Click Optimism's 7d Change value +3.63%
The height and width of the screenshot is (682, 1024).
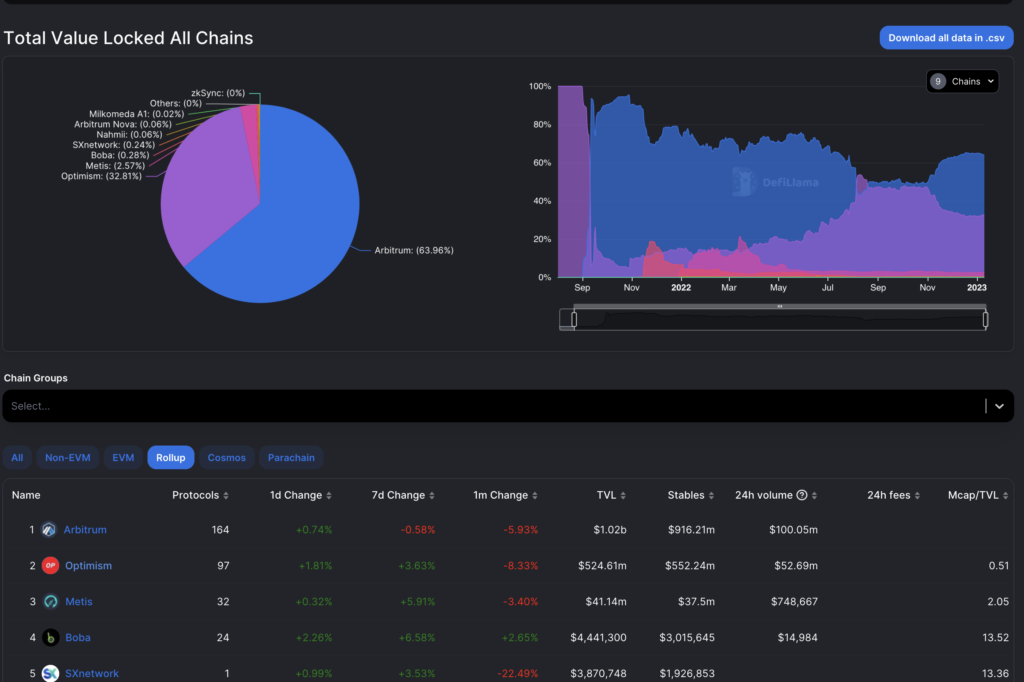[x=417, y=566]
